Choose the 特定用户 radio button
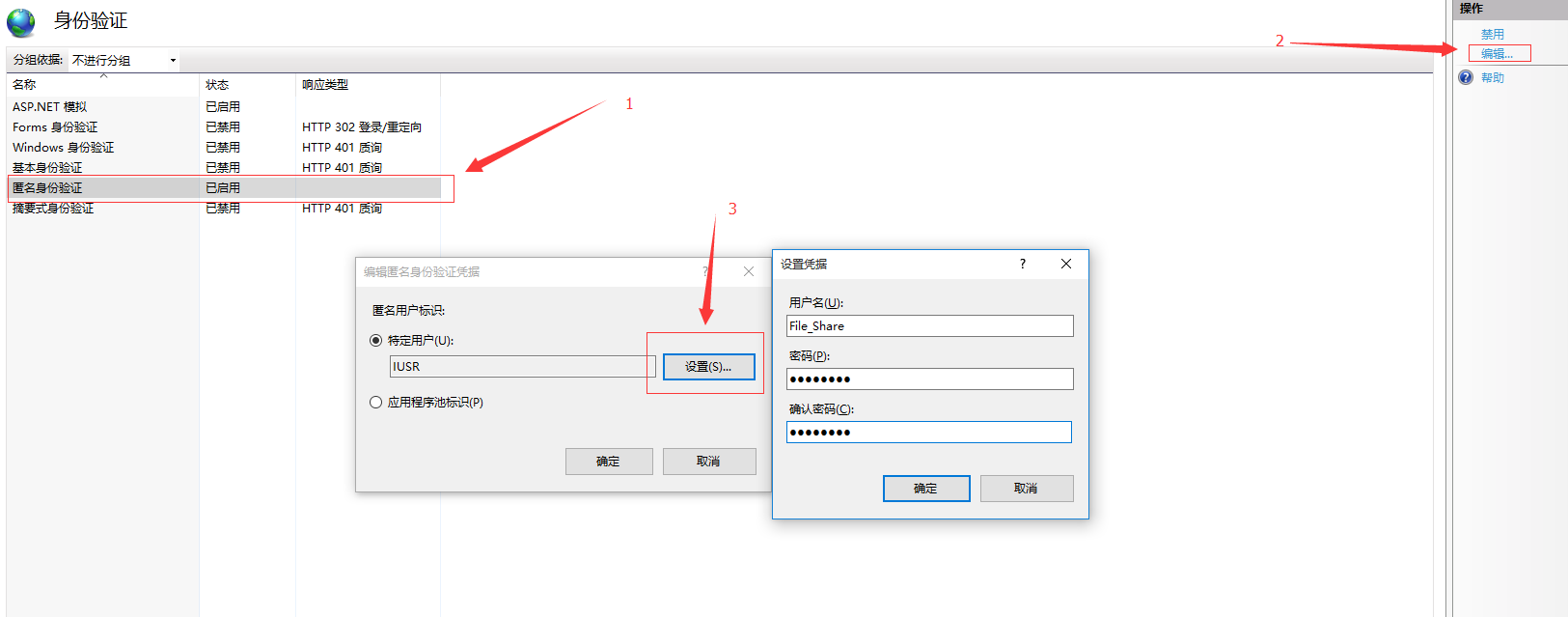This screenshot has height=617, width=1568. coord(376,340)
